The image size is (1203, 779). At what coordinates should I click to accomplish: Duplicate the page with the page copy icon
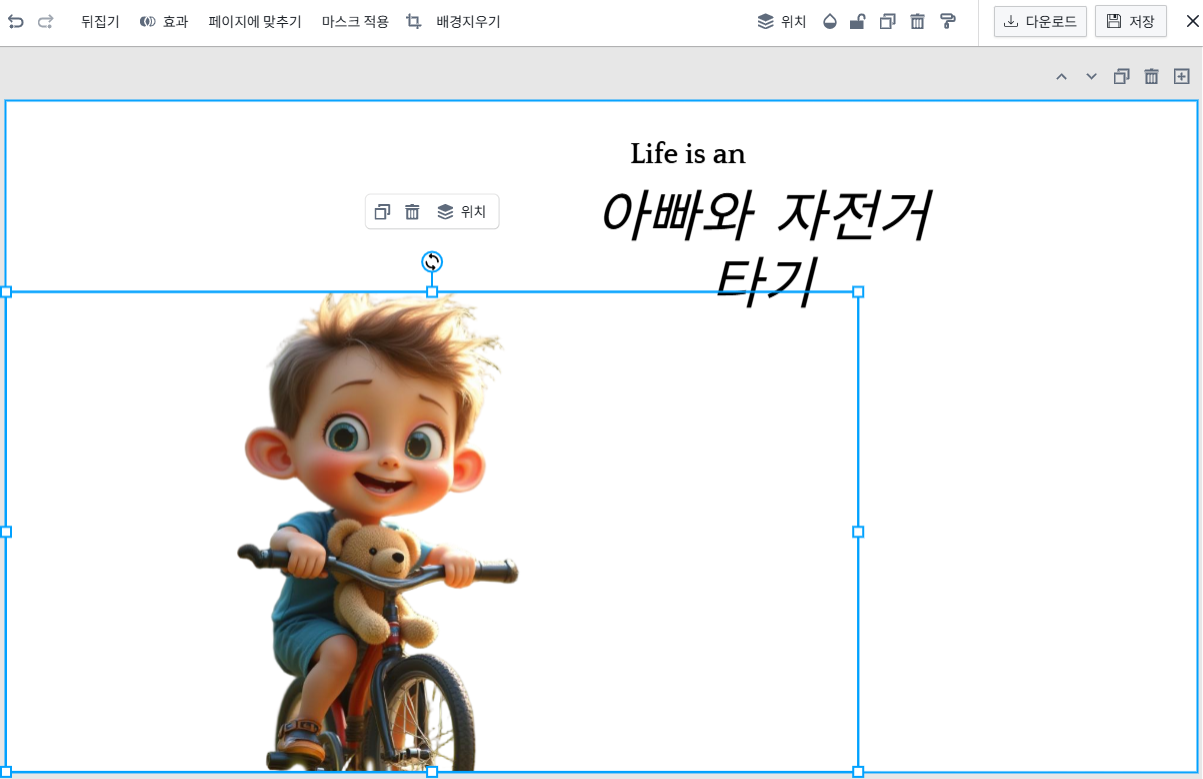(1121, 76)
